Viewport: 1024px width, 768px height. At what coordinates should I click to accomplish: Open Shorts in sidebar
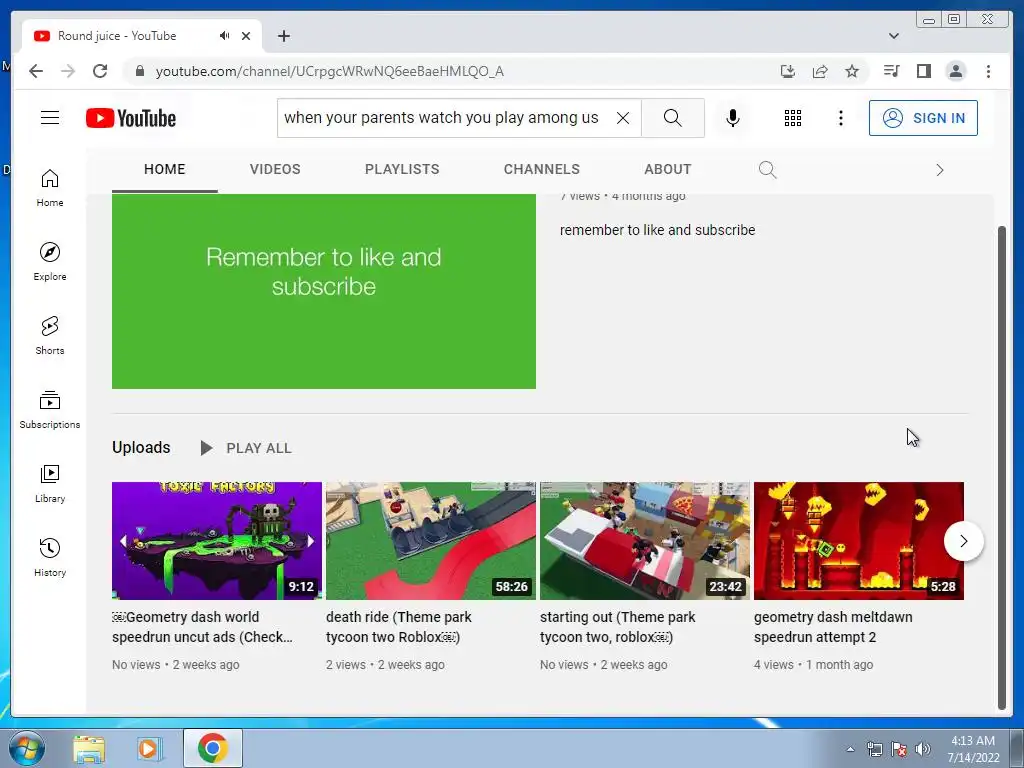[x=50, y=336]
